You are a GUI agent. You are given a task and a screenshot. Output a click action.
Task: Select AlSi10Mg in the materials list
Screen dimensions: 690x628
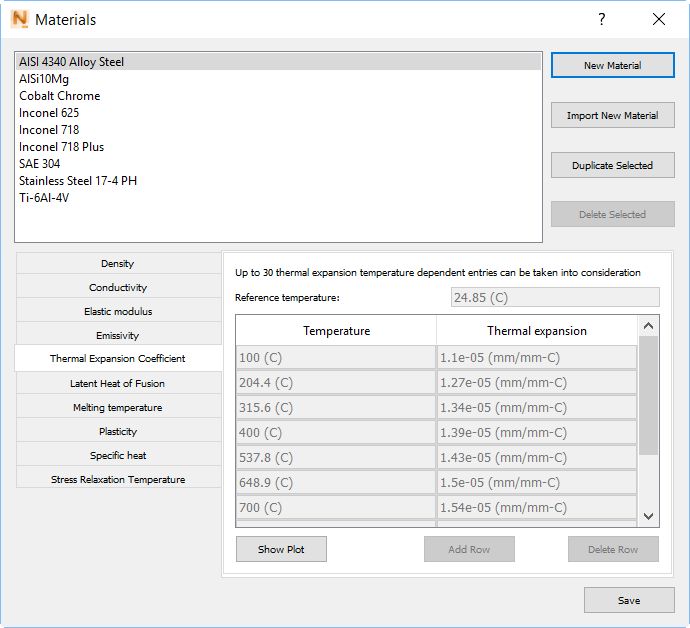pos(278,79)
